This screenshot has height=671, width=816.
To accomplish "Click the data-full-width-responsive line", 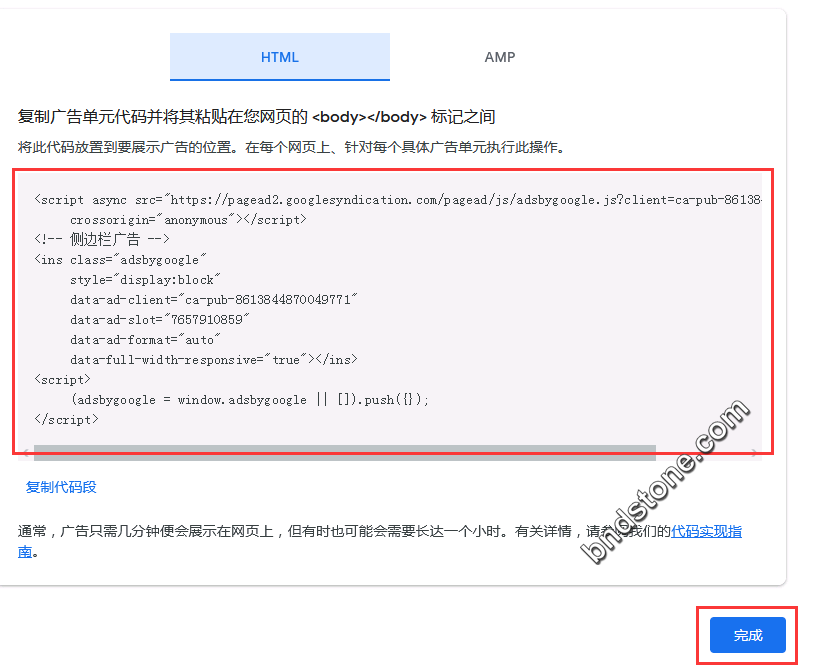I will (214, 360).
